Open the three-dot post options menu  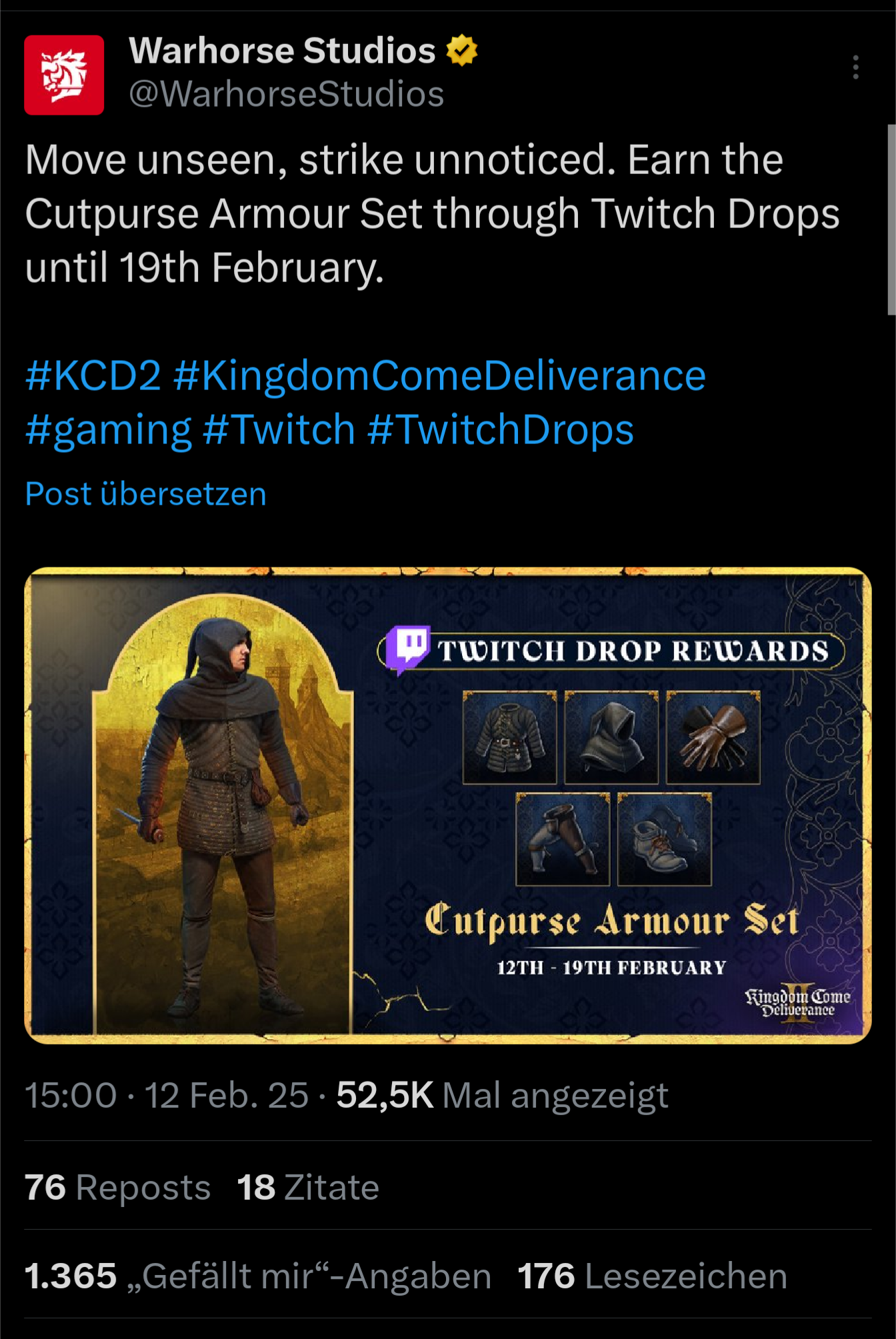[x=855, y=67]
